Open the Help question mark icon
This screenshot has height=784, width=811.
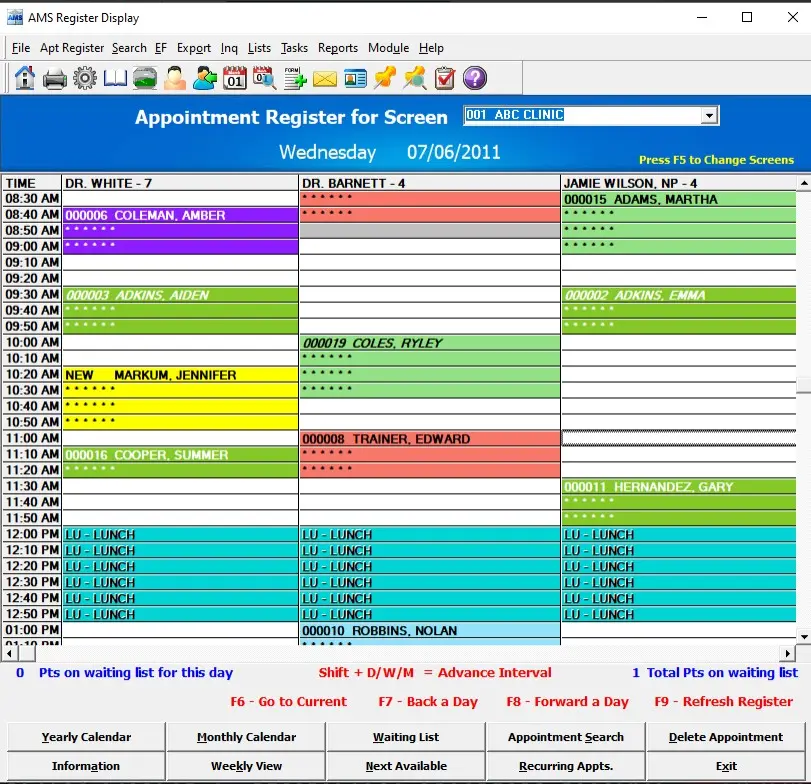coord(474,78)
